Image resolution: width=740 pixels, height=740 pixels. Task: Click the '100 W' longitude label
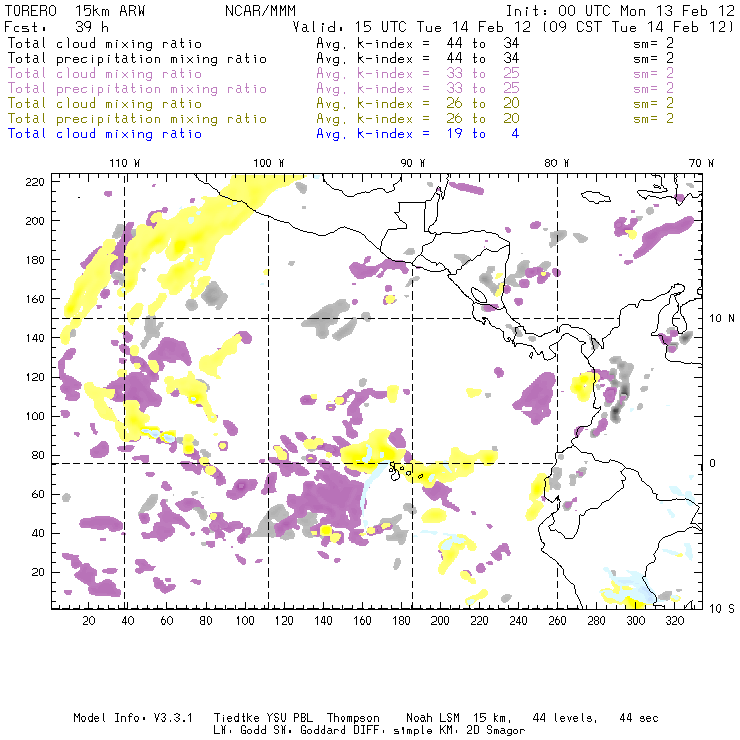click(x=269, y=163)
